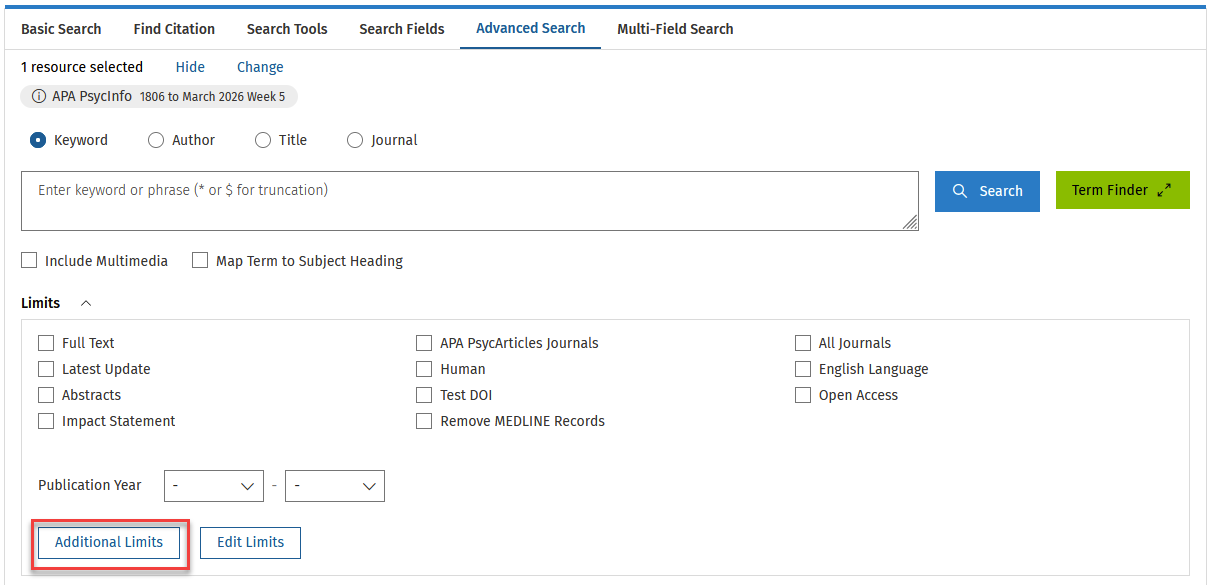Open the Publication Year start dropdown

click(x=213, y=486)
